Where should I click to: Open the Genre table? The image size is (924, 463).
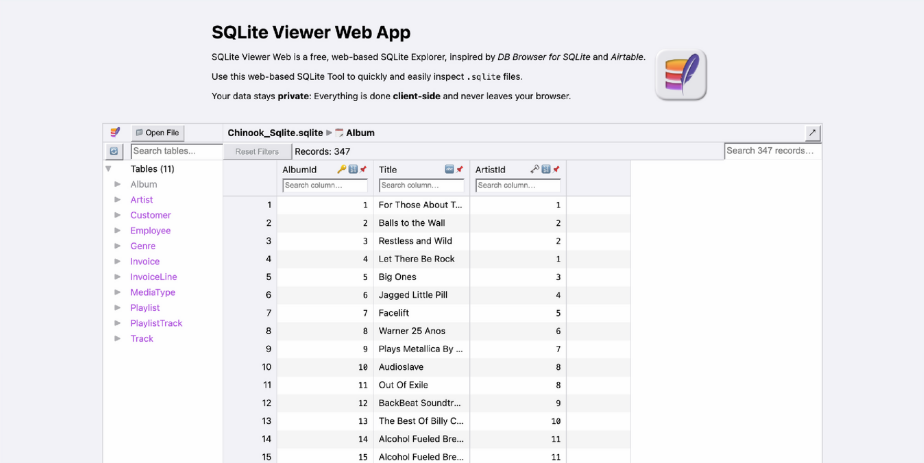coord(143,246)
